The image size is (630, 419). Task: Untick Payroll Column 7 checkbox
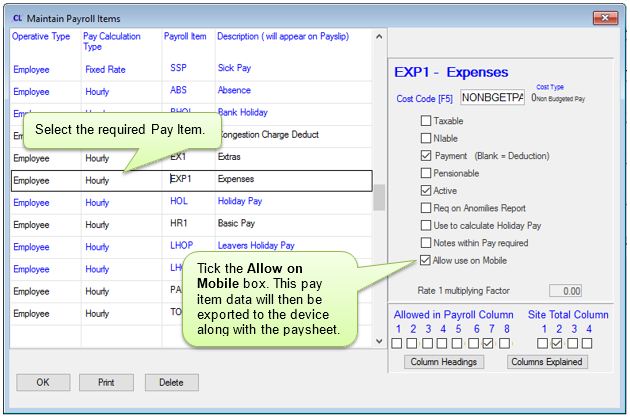488,343
